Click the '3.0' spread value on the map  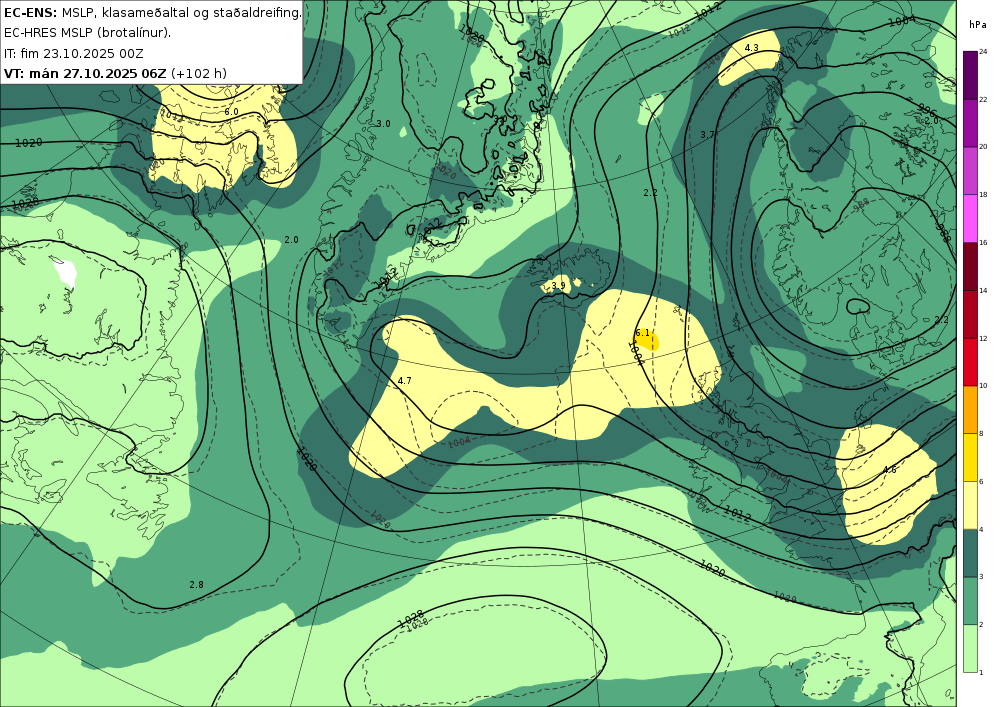[x=383, y=124]
